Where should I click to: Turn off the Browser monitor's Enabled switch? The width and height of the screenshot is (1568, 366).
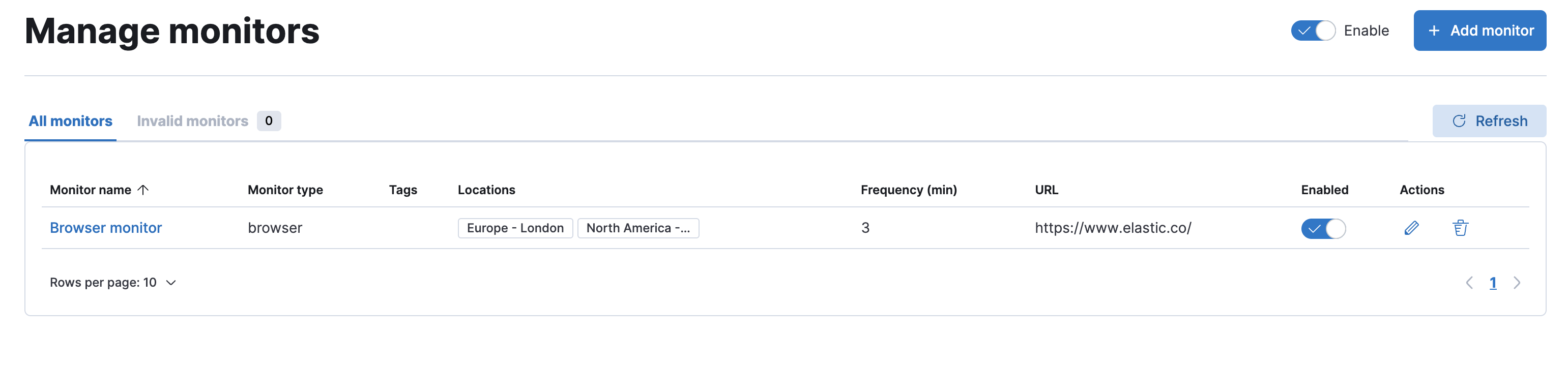1323,229
